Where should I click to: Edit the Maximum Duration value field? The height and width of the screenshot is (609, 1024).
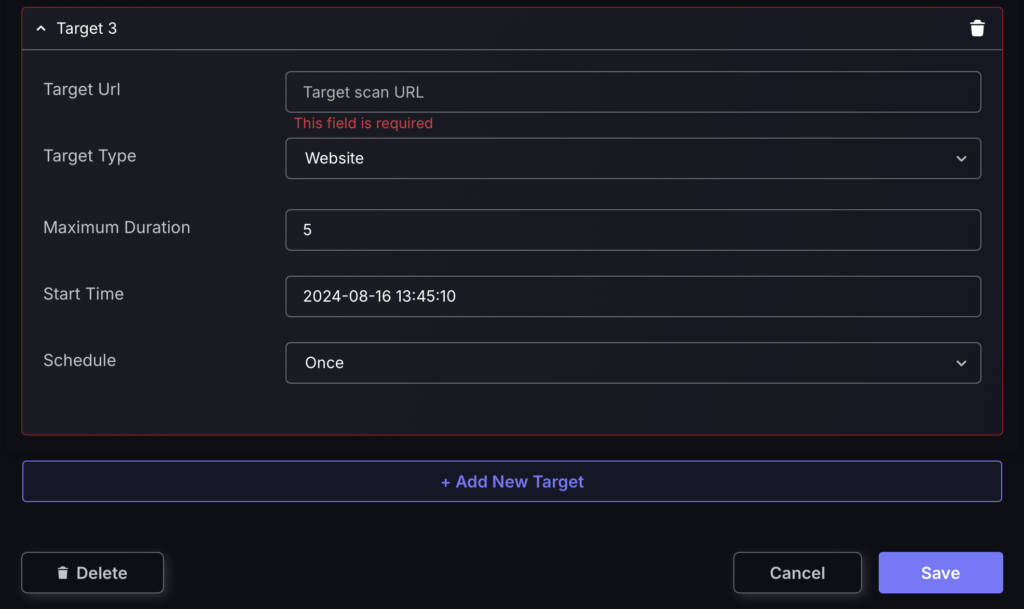(x=633, y=230)
